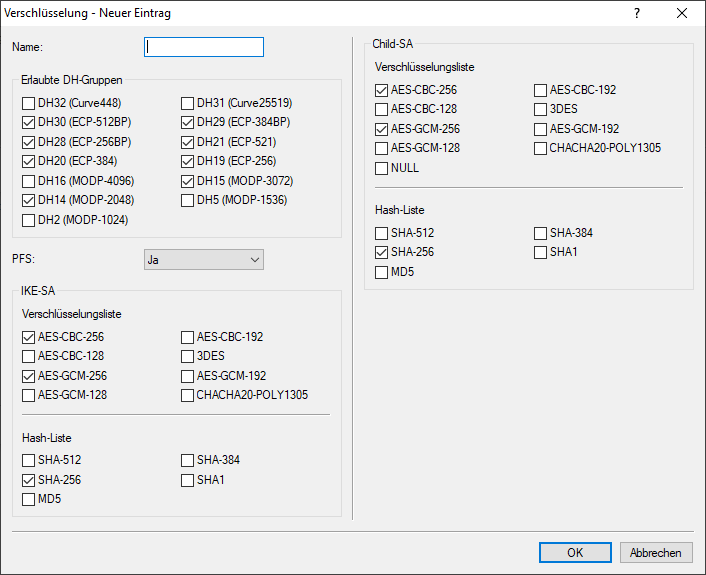Uncheck Child-SA AES-GCM-256 encryption
The height and width of the screenshot is (575, 706).
tap(382, 129)
